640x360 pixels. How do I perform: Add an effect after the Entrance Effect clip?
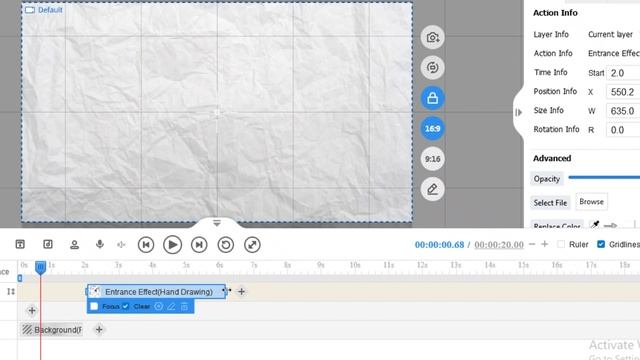pos(241,291)
